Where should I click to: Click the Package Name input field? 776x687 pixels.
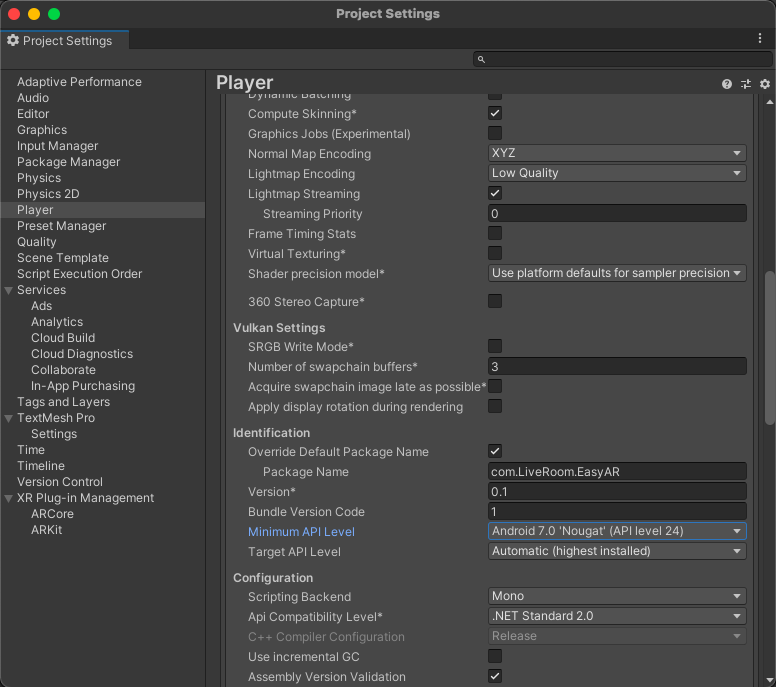pyautogui.click(x=617, y=472)
